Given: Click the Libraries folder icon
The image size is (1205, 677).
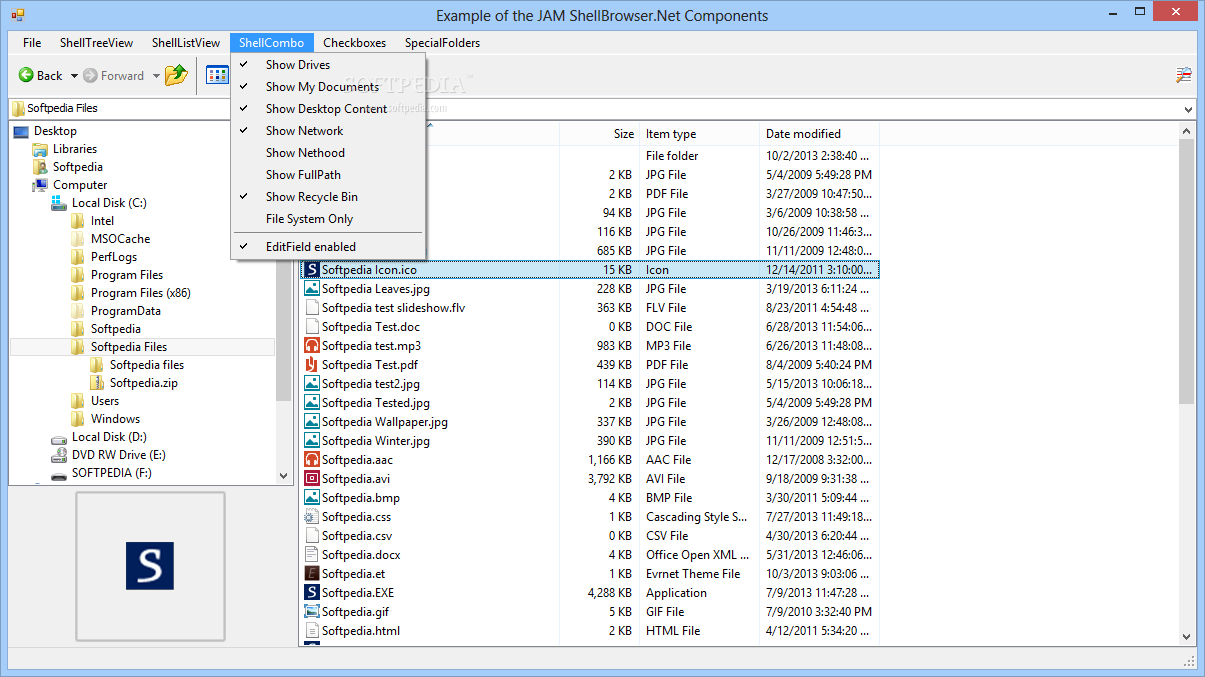Looking at the screenshot, I should pos(40,149).
